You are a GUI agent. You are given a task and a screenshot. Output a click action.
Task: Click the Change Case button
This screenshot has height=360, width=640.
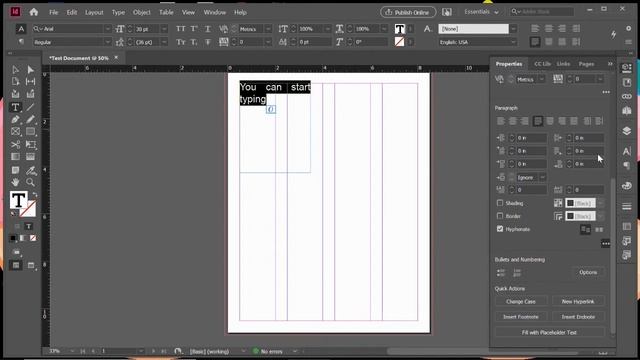pyautogui.click(x=521, y=302)
